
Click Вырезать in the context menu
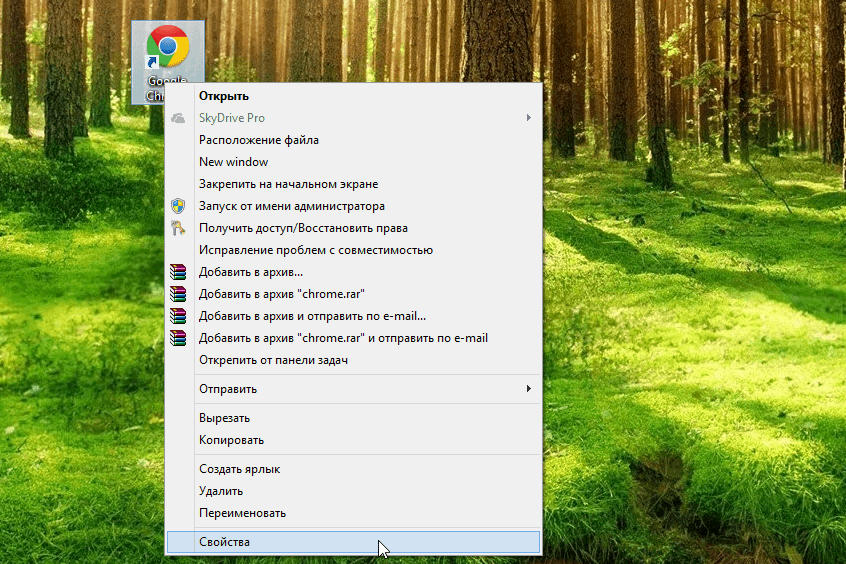[224, 418]
